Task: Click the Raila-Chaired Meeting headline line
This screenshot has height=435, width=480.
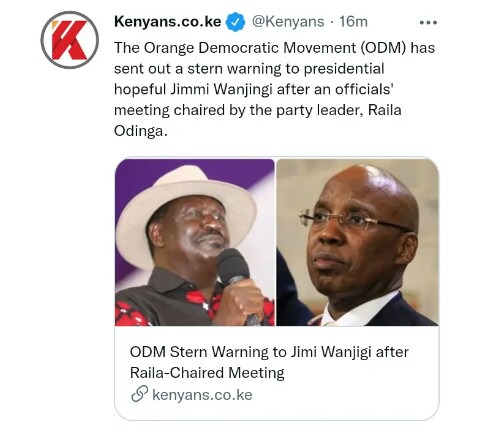Action: (x=207, y=373)
